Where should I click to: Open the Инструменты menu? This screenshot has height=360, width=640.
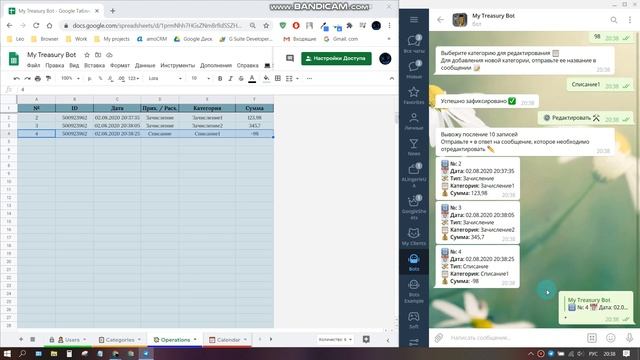[178, 65]
